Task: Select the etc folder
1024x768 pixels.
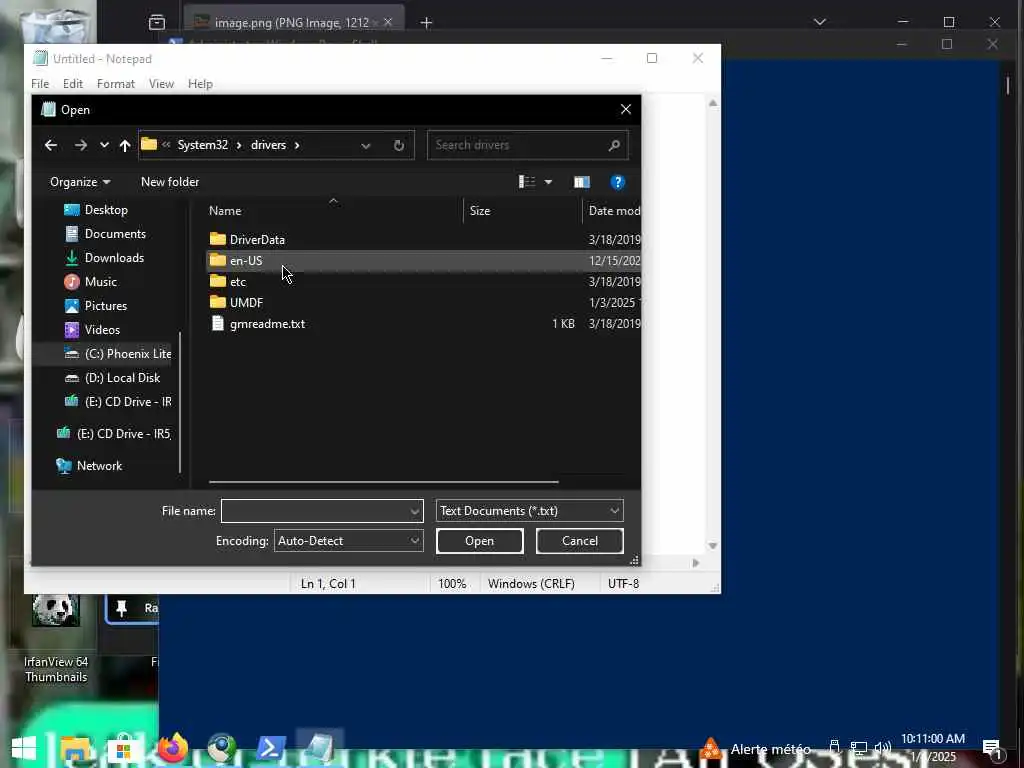Action: pyautogui.click(x=238, y=281)
